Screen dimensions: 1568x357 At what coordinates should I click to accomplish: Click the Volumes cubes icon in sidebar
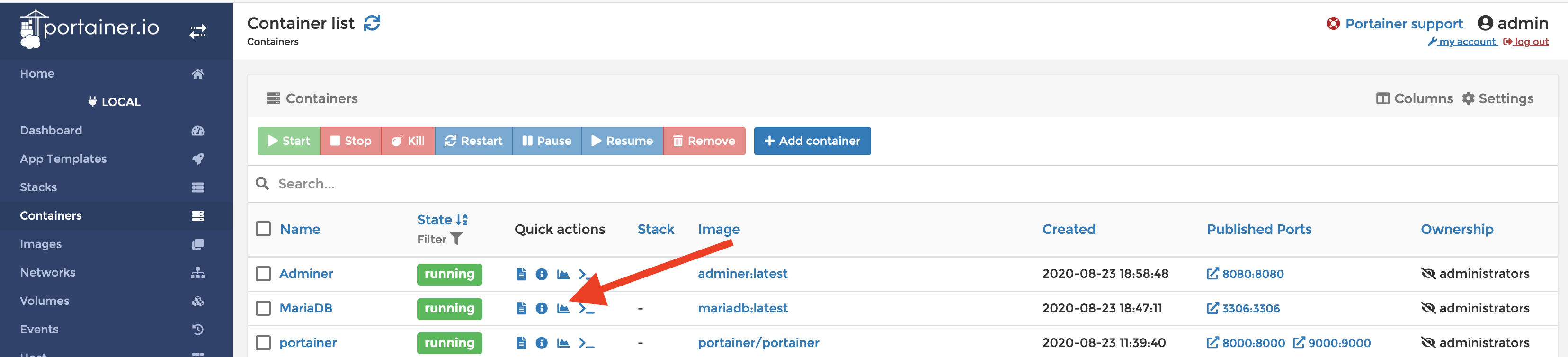(x=198, y=301)
